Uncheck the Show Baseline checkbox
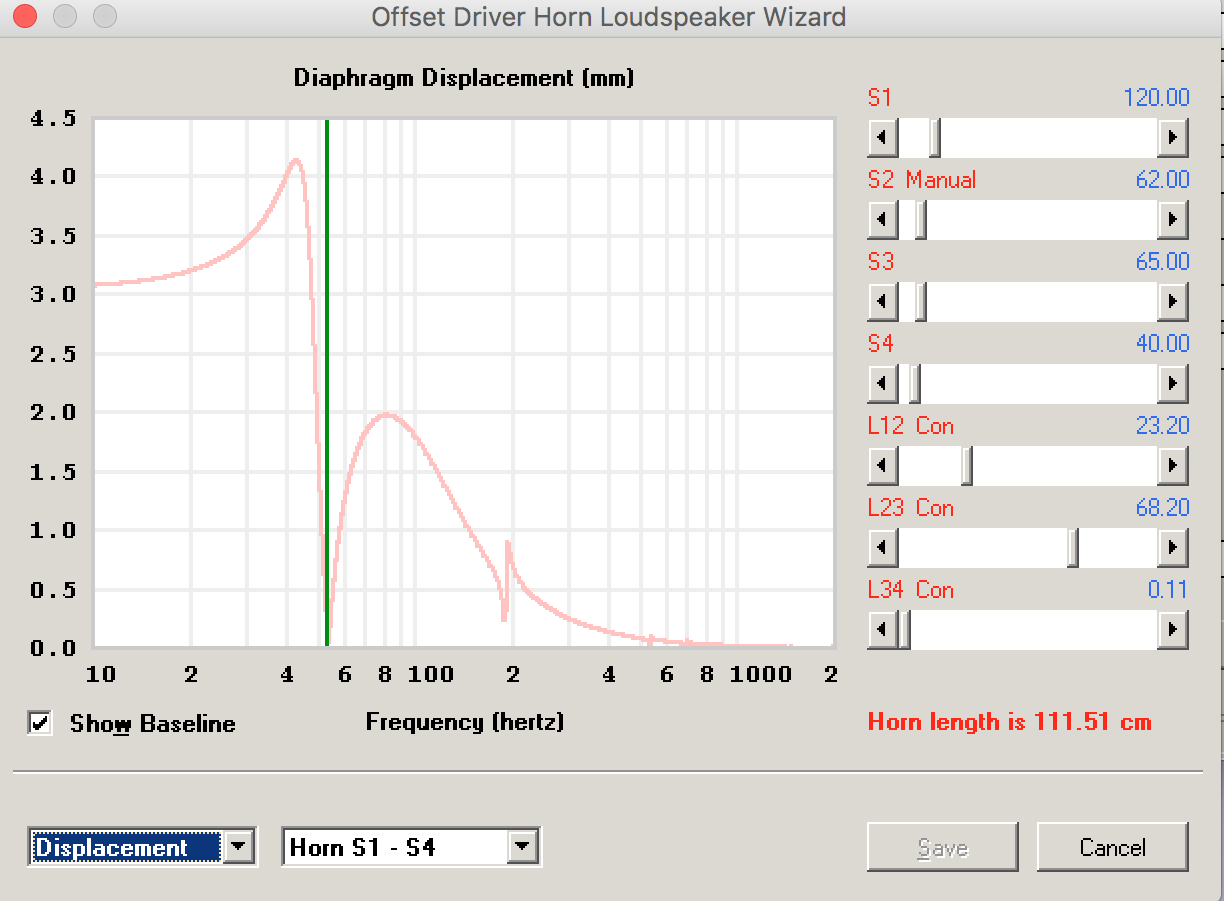1224x901 pixels. [40, 723]
